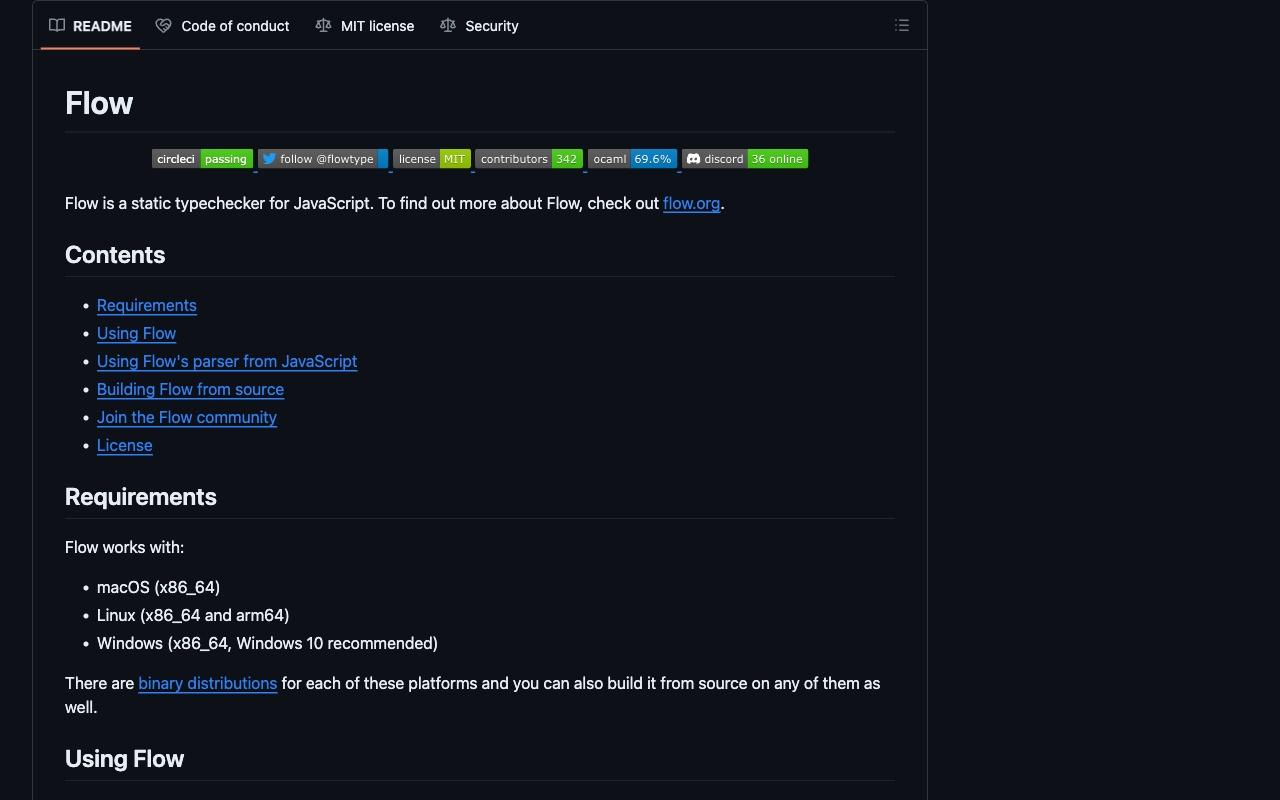Switch to Code of conduct tab
Screen dimensions: 1280x800
click(222, 26)
